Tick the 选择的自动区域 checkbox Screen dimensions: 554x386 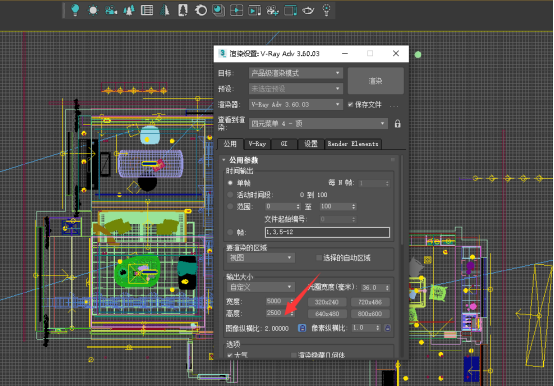pyautogui.click(x=319, y=258)
